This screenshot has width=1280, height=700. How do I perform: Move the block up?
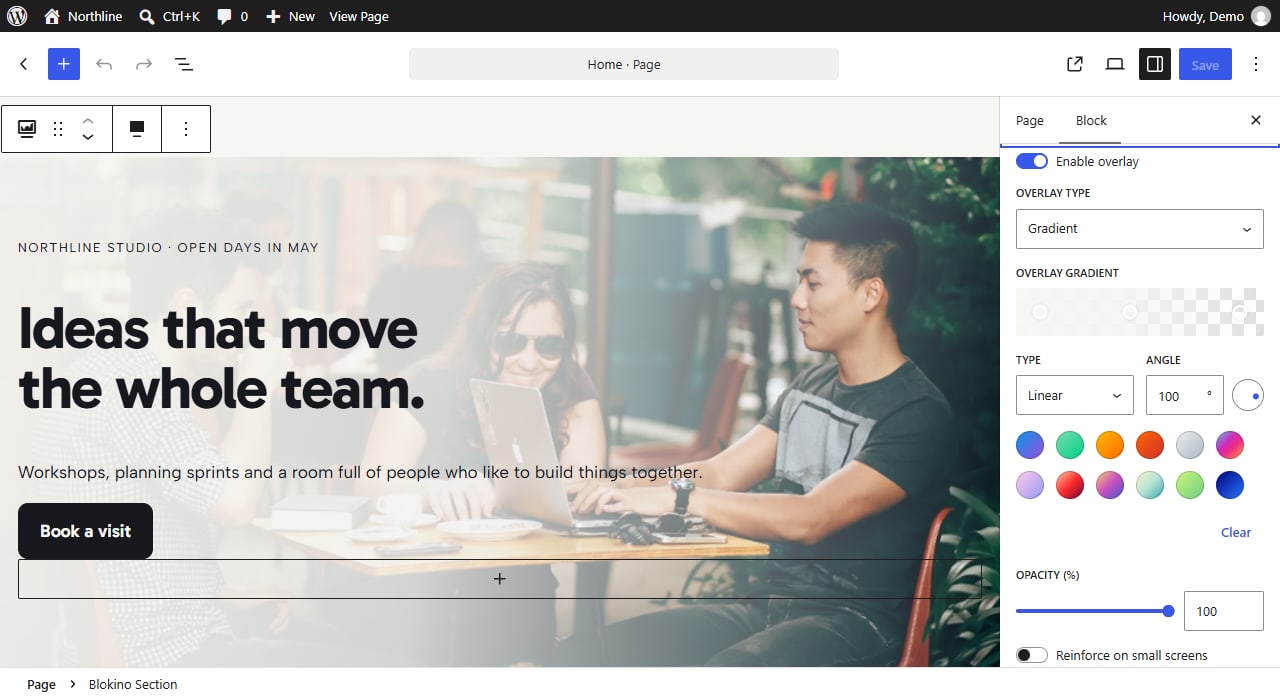88,120
